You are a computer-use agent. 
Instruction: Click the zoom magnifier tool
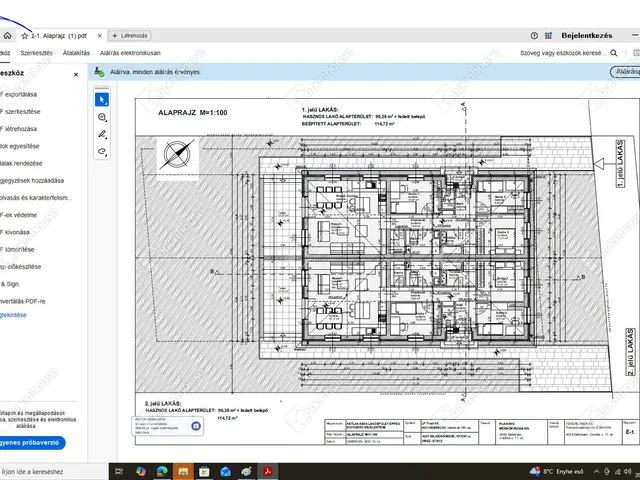(x=102, y=117)
